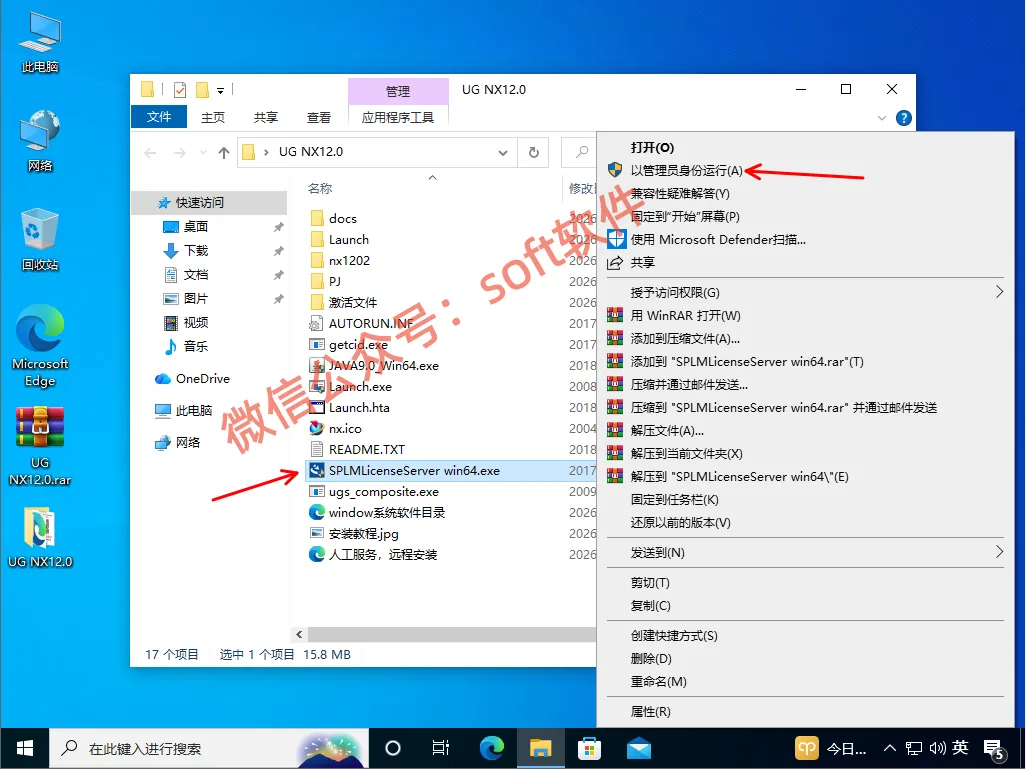This screenshot has height=769, width=1026.
Task: Choose Open from context menu
Action: [805, 148]
